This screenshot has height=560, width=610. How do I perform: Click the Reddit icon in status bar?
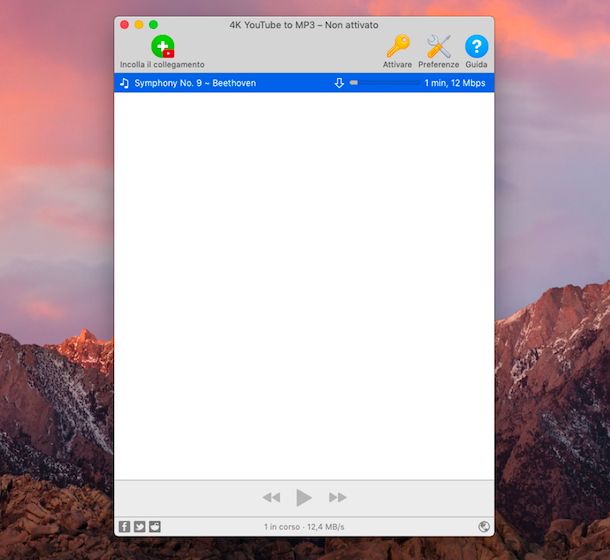point(154,526)
